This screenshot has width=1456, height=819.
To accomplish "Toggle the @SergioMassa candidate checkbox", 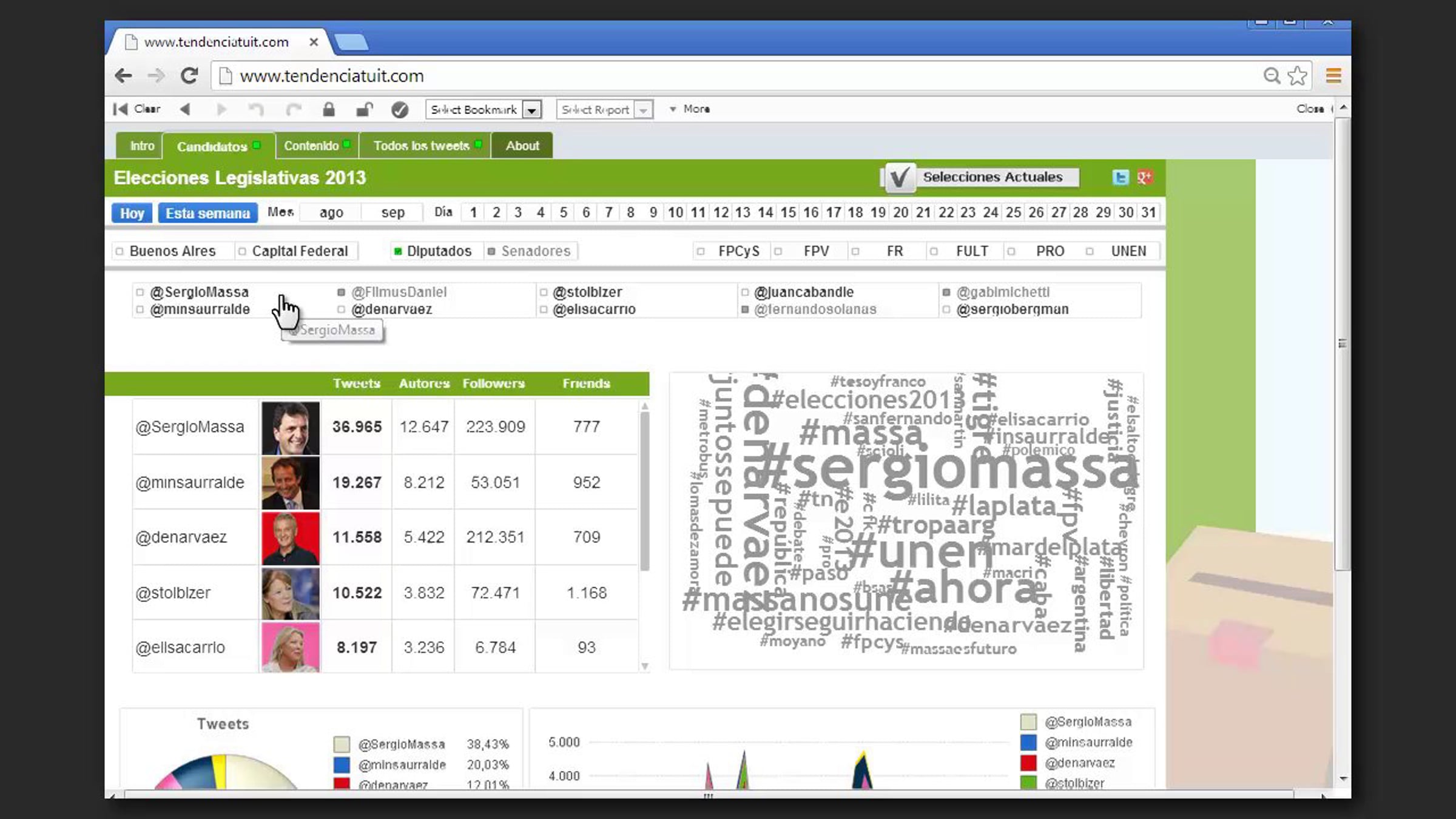I will 140,292.
